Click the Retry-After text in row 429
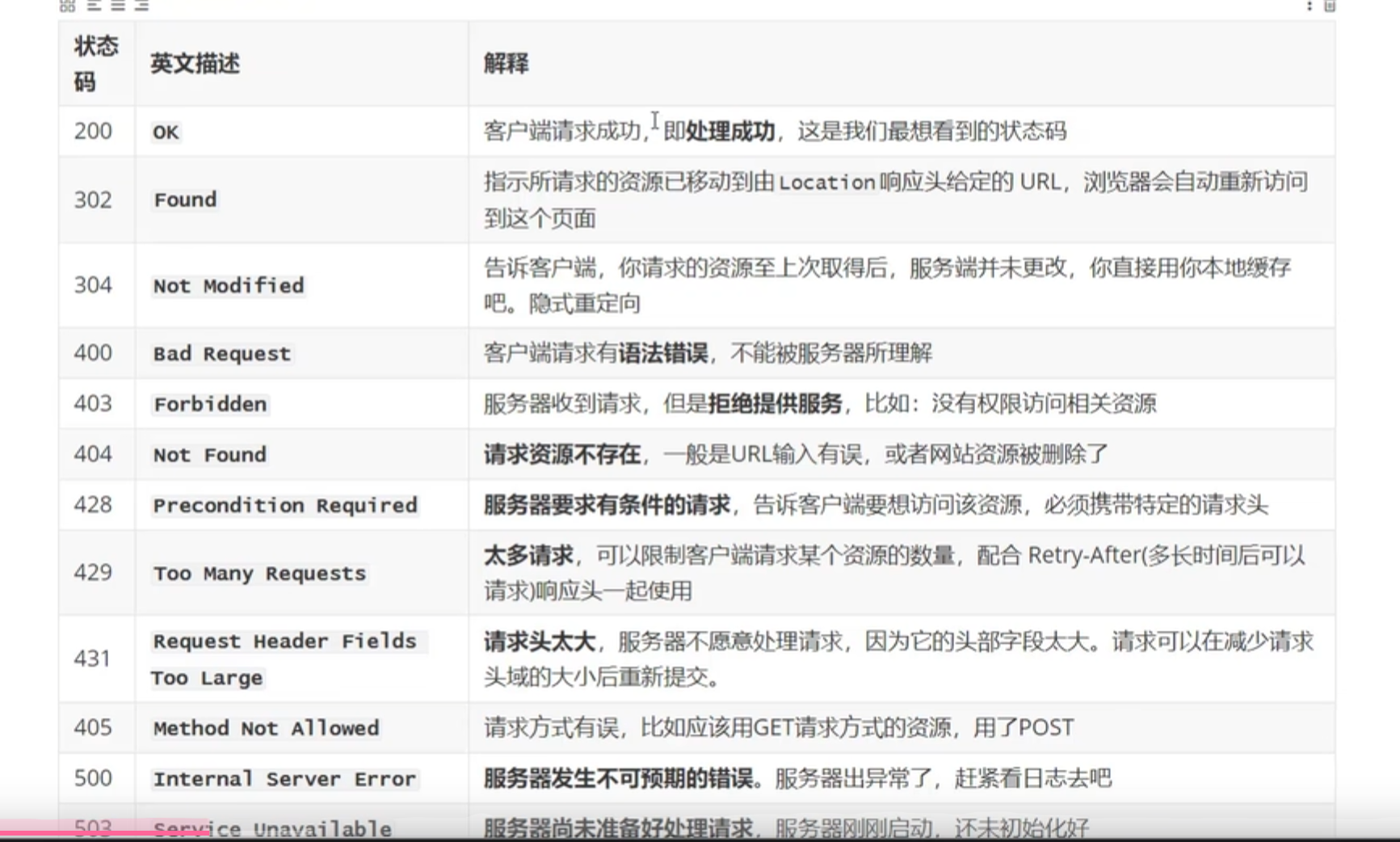Image resolution: width=1400 pixels, height=842 pixels. point(1083,556)
